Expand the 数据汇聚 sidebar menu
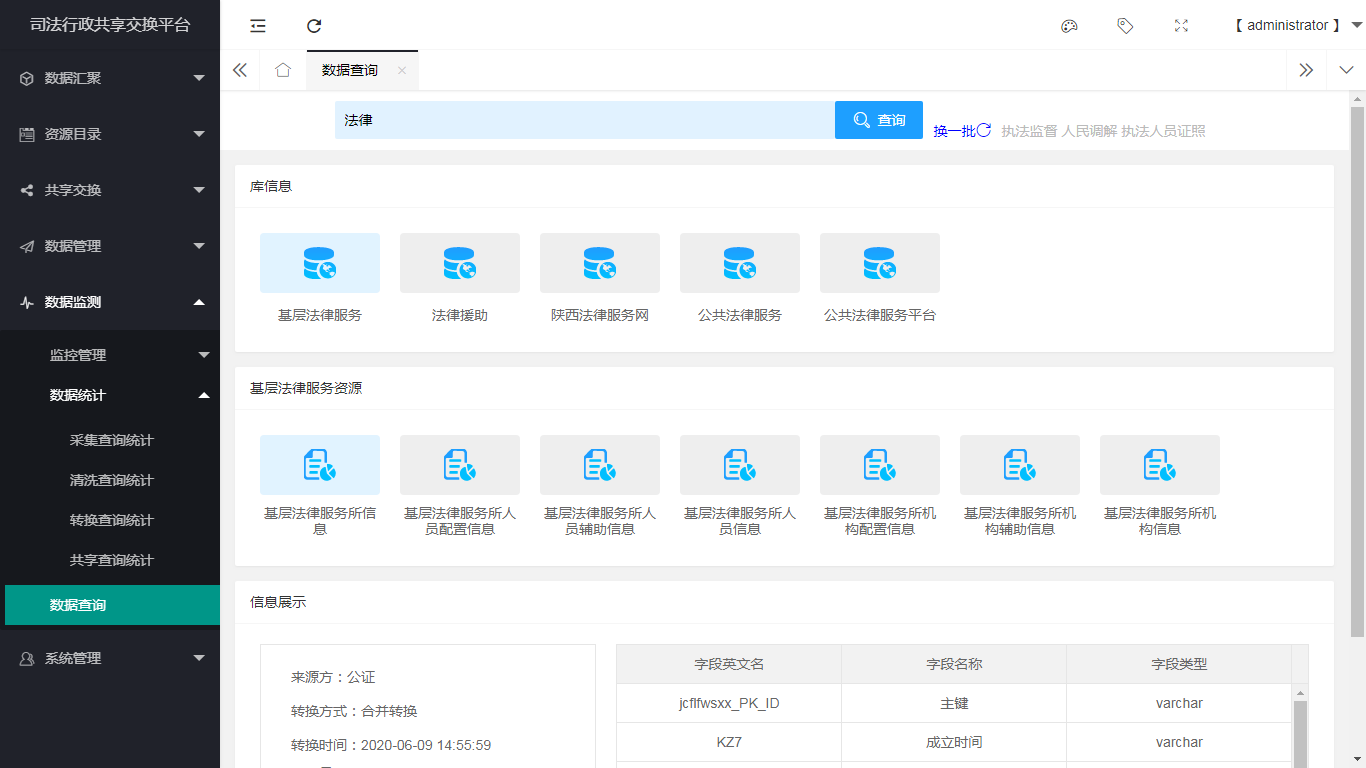Screen dimensions: 1366x768 pyautogui.click(x=110, y=78)
